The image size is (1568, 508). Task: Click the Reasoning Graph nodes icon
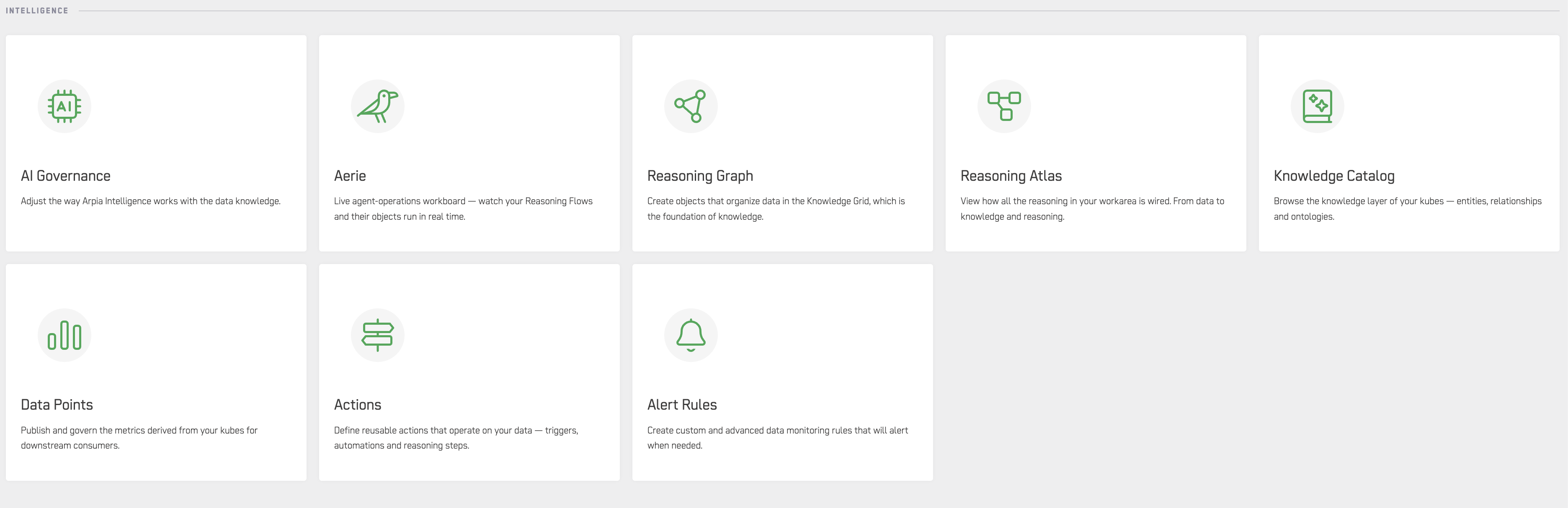[x=690, y=106]
